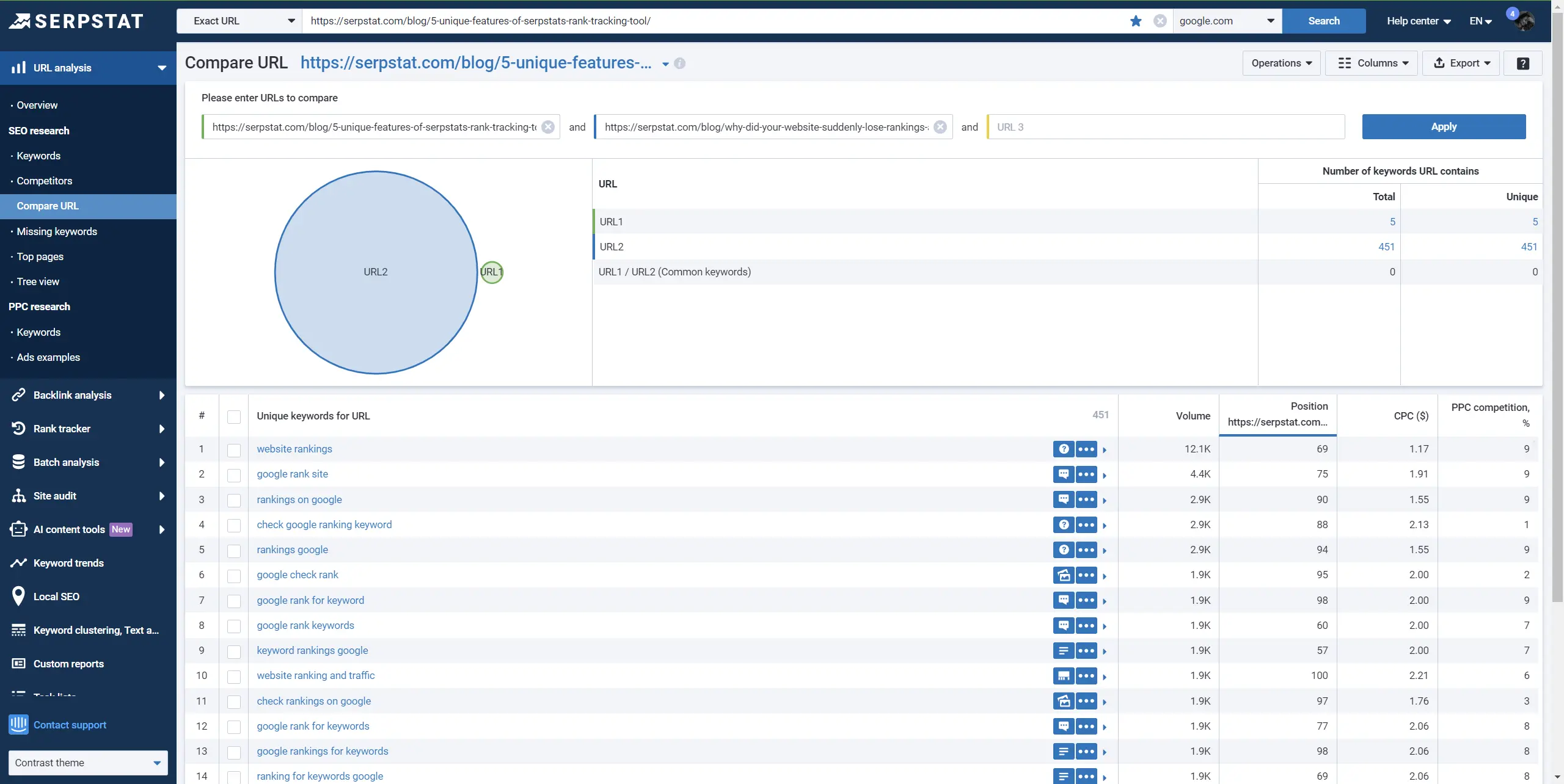Click the Keyword clustering icon

pyautogui.click(x=17, y=630)
